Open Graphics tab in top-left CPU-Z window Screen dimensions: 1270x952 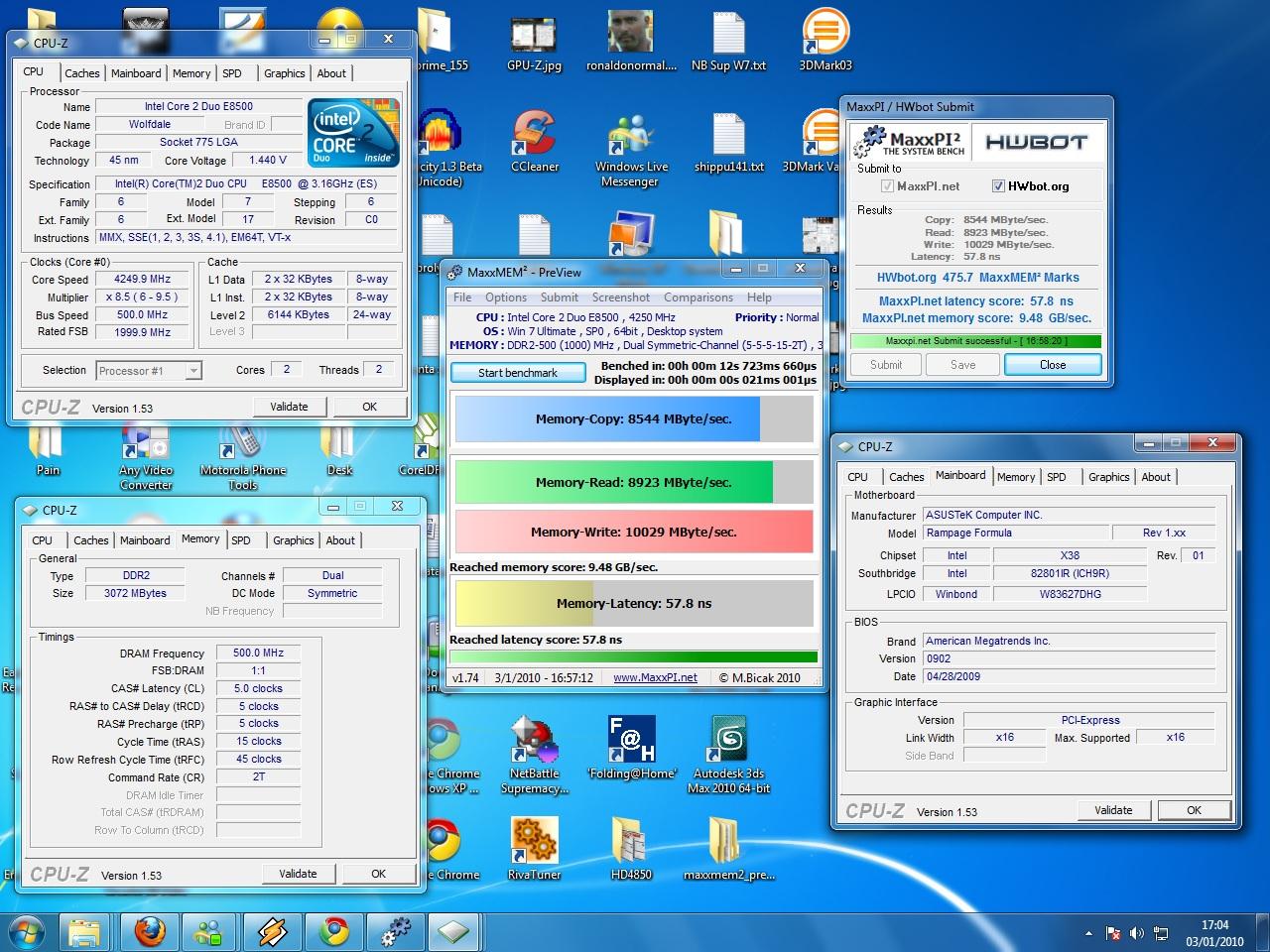point(285,73)
